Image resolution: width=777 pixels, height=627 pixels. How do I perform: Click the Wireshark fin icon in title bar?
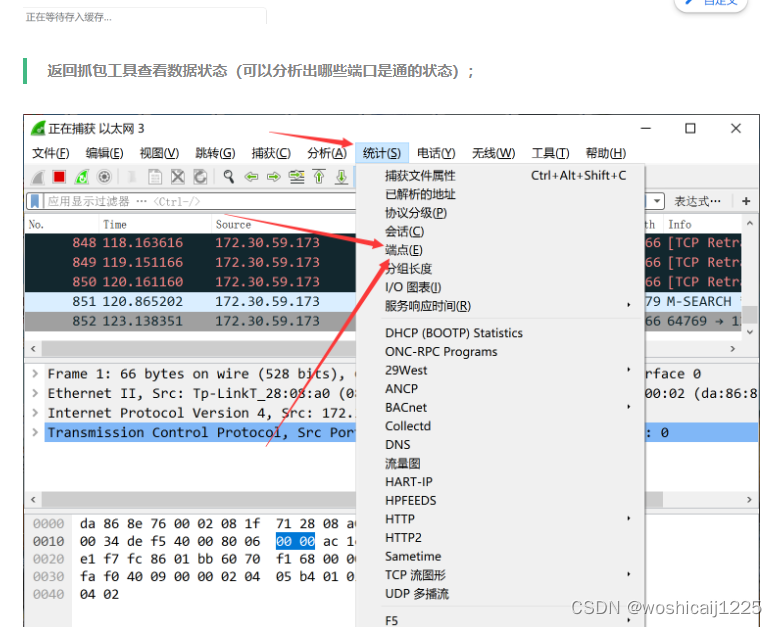[38, 128]
